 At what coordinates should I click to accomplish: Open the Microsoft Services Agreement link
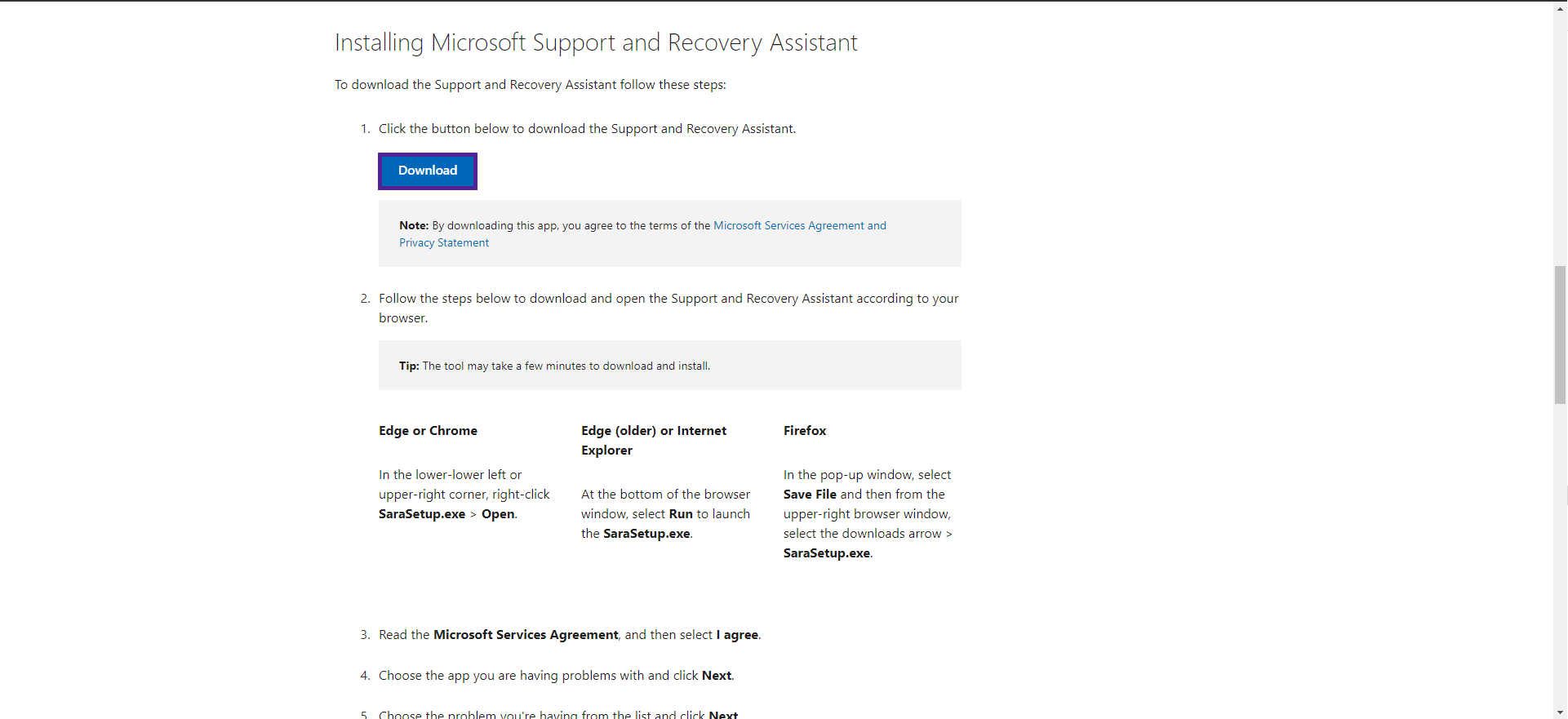point(642,234)
